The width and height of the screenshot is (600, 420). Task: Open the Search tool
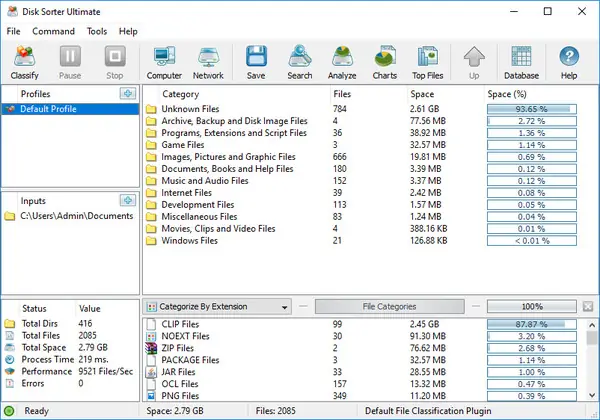pyautogui.click(x=300, y=63)
